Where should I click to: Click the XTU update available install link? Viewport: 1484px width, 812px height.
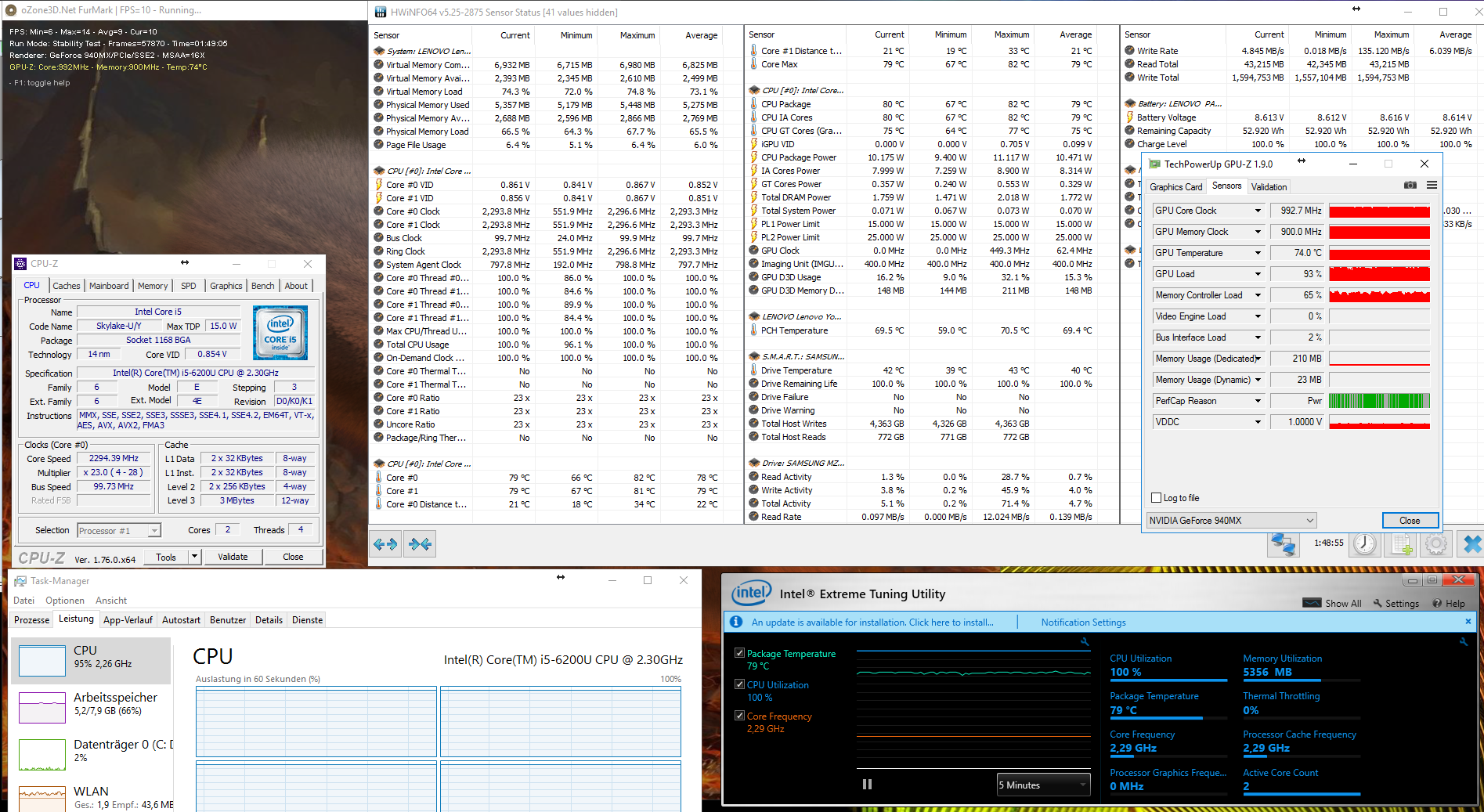872,623
